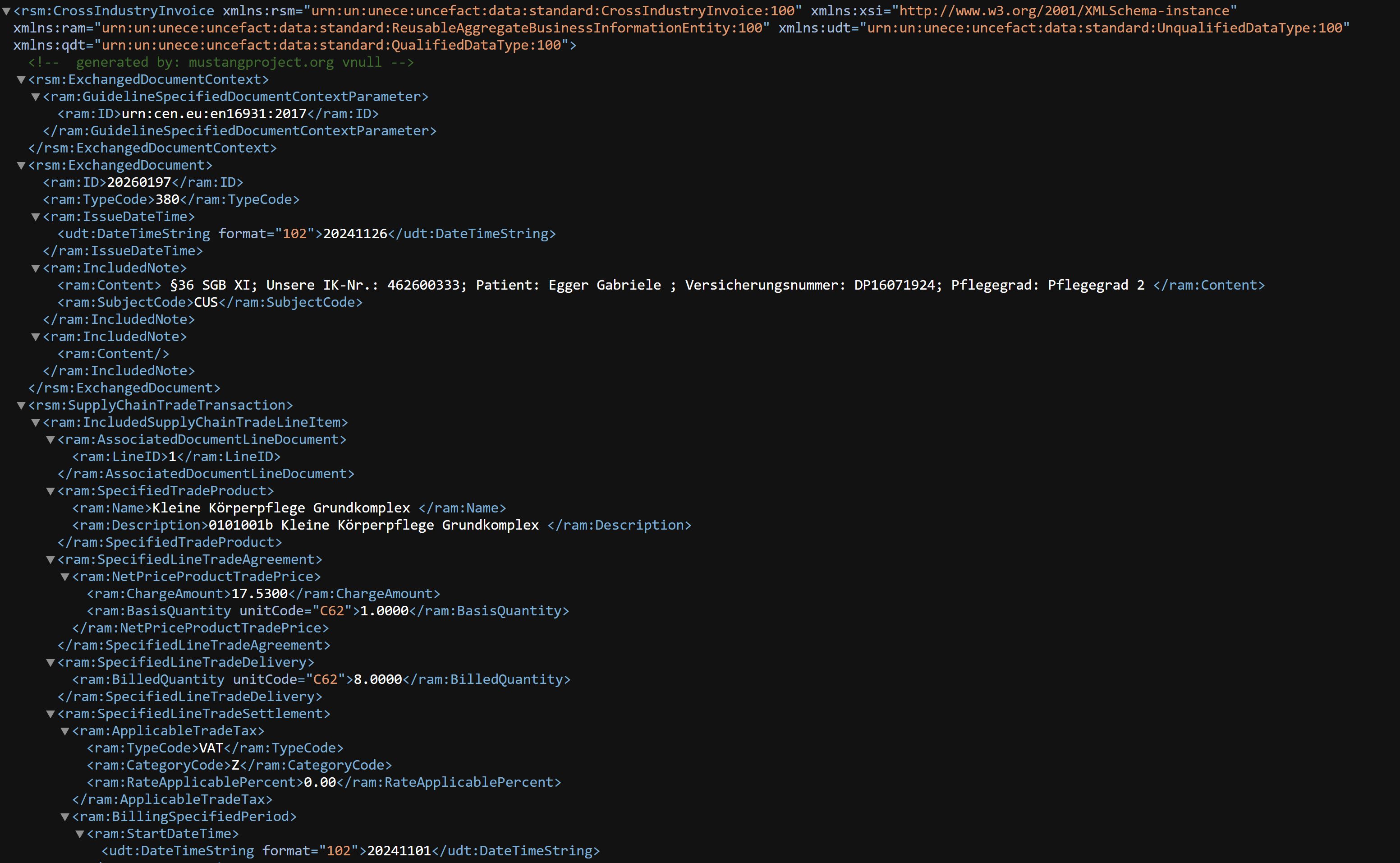1400x863 pixels.
Task: Collapse ram:GuidelineSpecifiedDocumentContextParameter element
Action: pos(35,97)
